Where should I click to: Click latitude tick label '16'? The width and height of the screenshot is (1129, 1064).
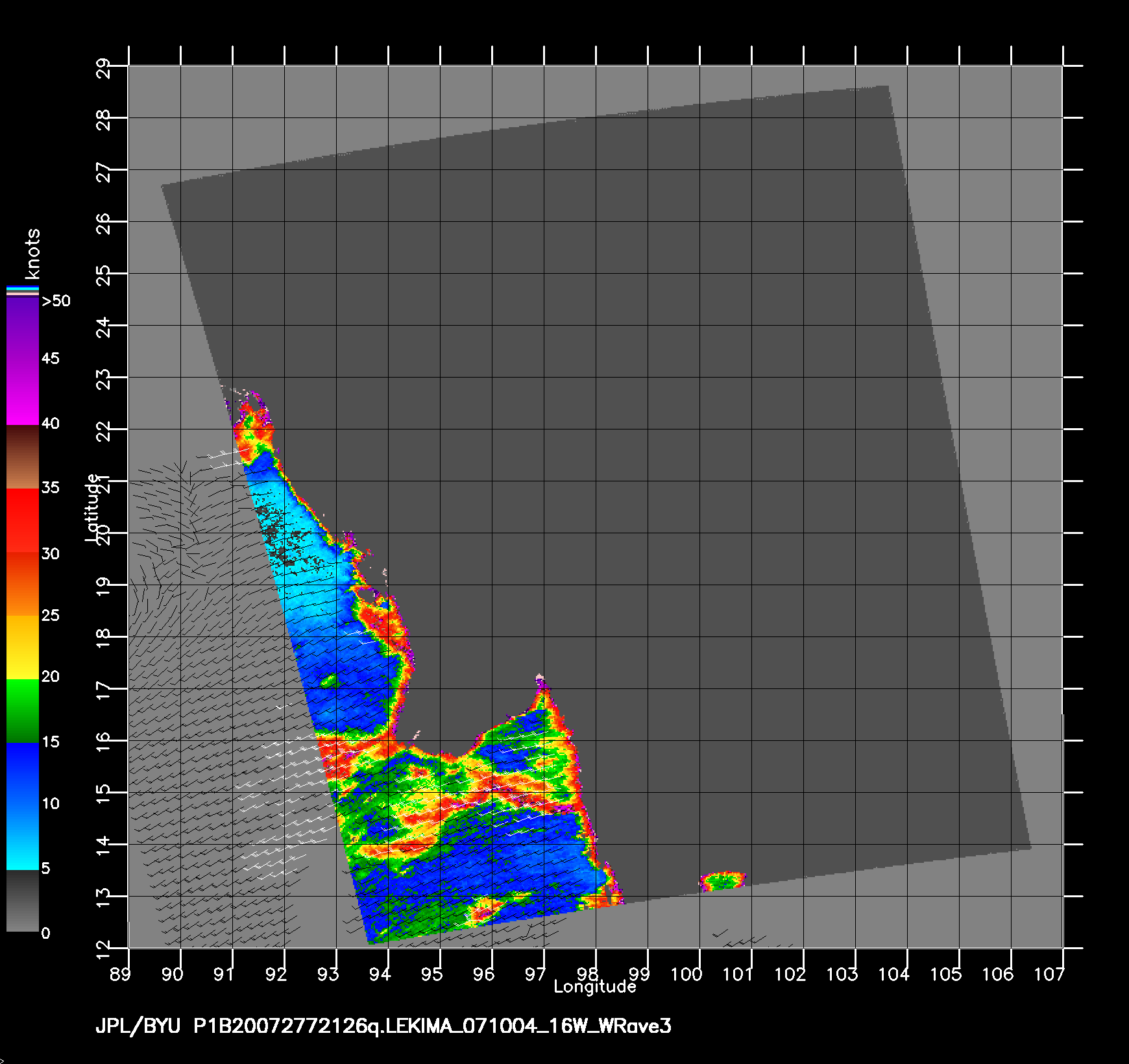point(103,744)
